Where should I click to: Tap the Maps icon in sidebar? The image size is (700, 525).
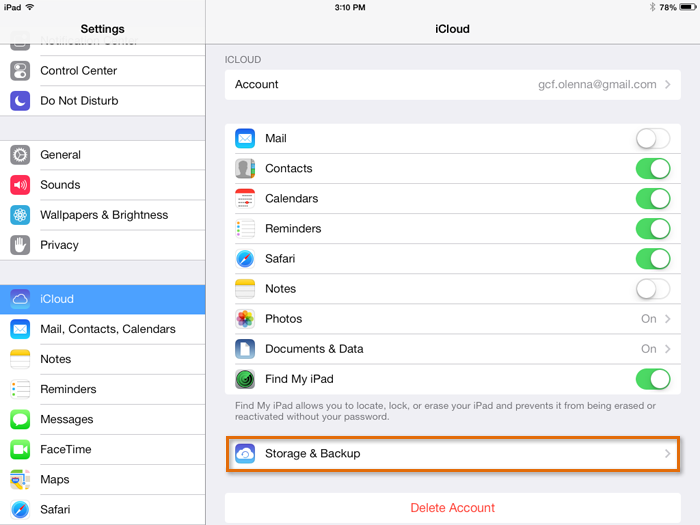20,479
